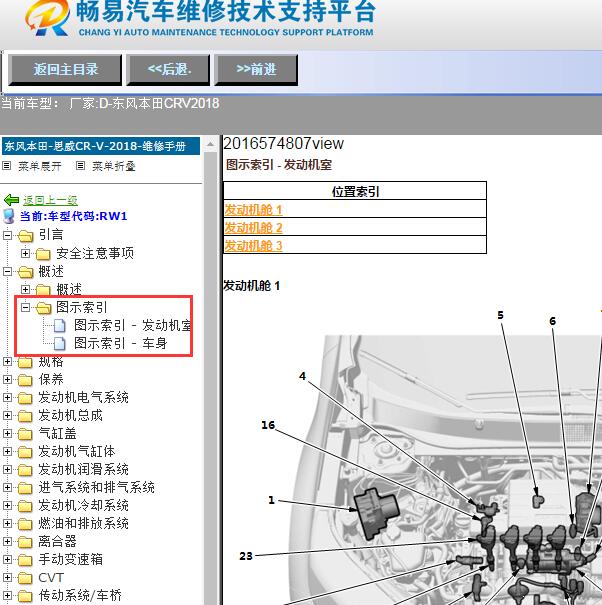Image resolution: width=602 pixels, height=605 pixels.
Task: Click the 图示索引 folder icon
Action: point(43,308)
